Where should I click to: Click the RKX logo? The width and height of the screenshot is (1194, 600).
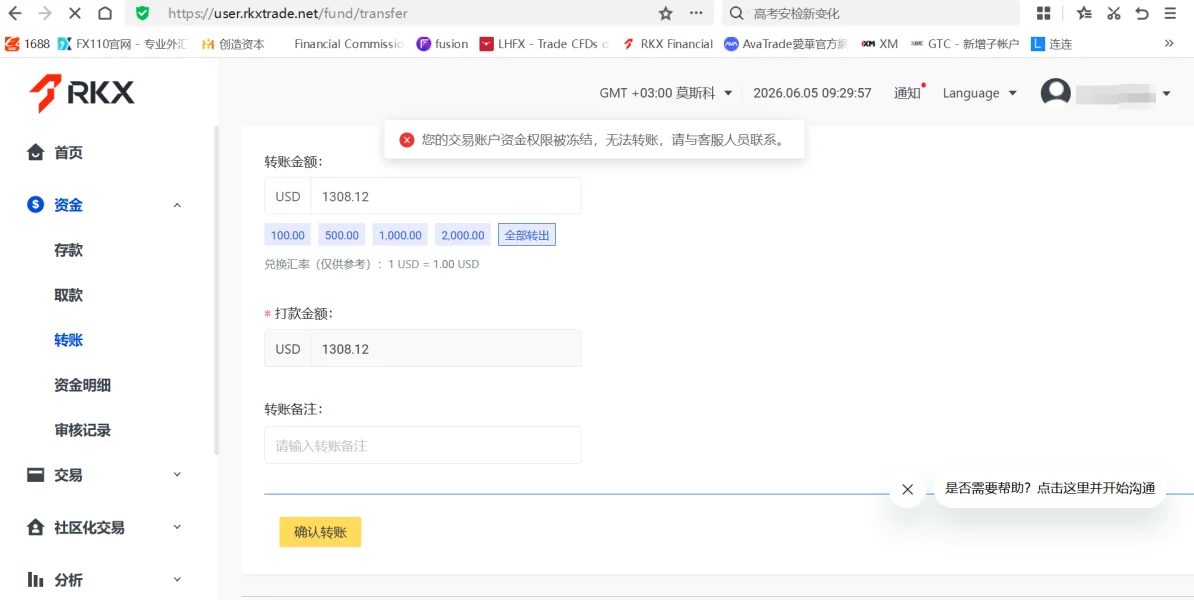(x=81, y=94)
